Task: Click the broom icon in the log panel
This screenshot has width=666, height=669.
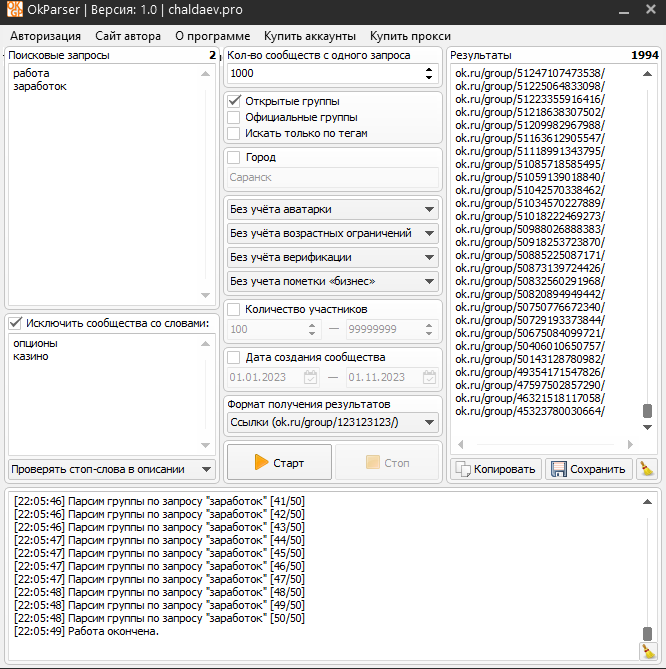Action: 647,651
